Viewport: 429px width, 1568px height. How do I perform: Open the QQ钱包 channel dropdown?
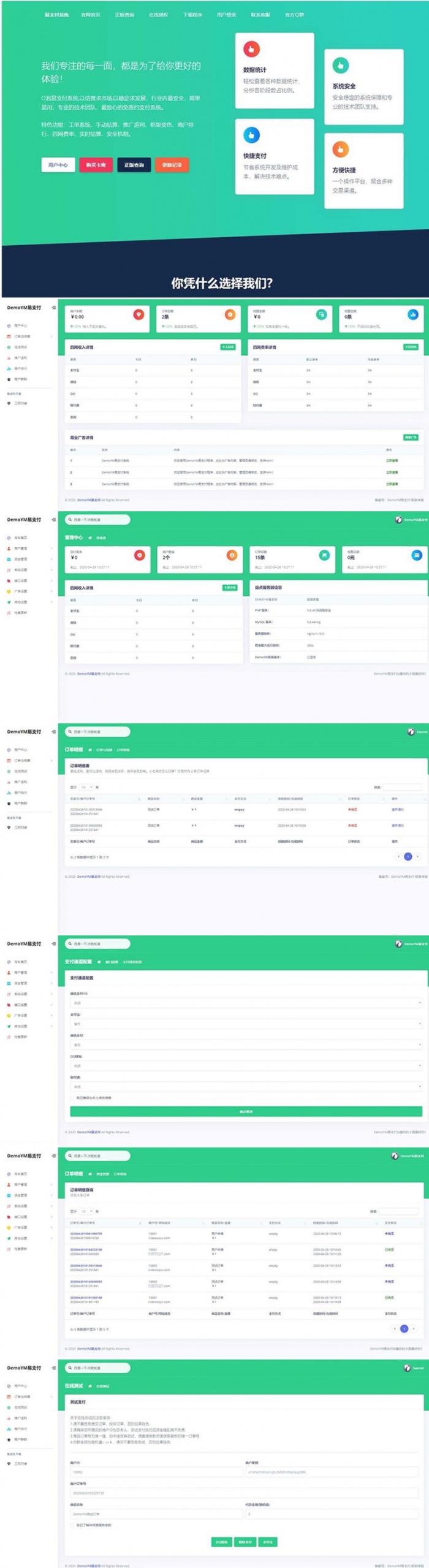pos(246,1065)
